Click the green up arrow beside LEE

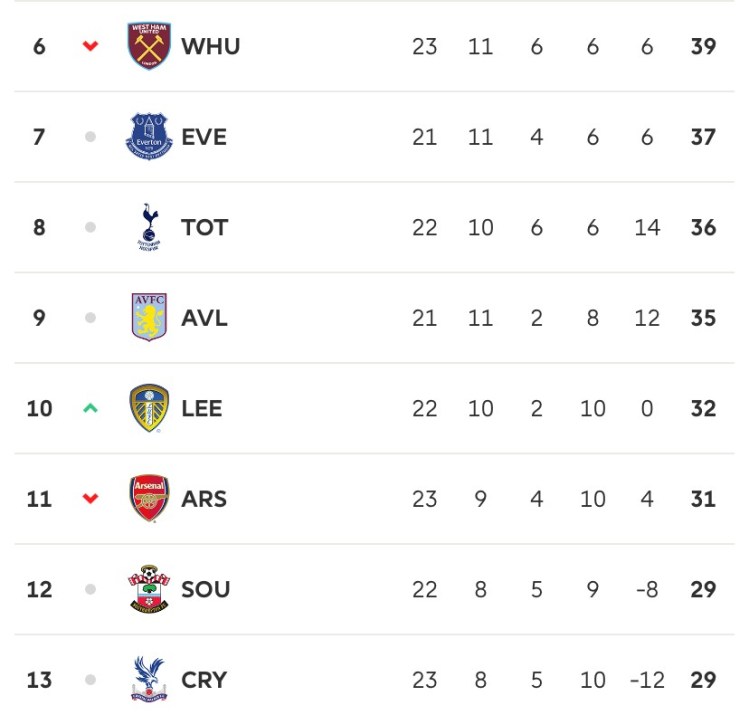pyautogui.click(x=90, y=408)
